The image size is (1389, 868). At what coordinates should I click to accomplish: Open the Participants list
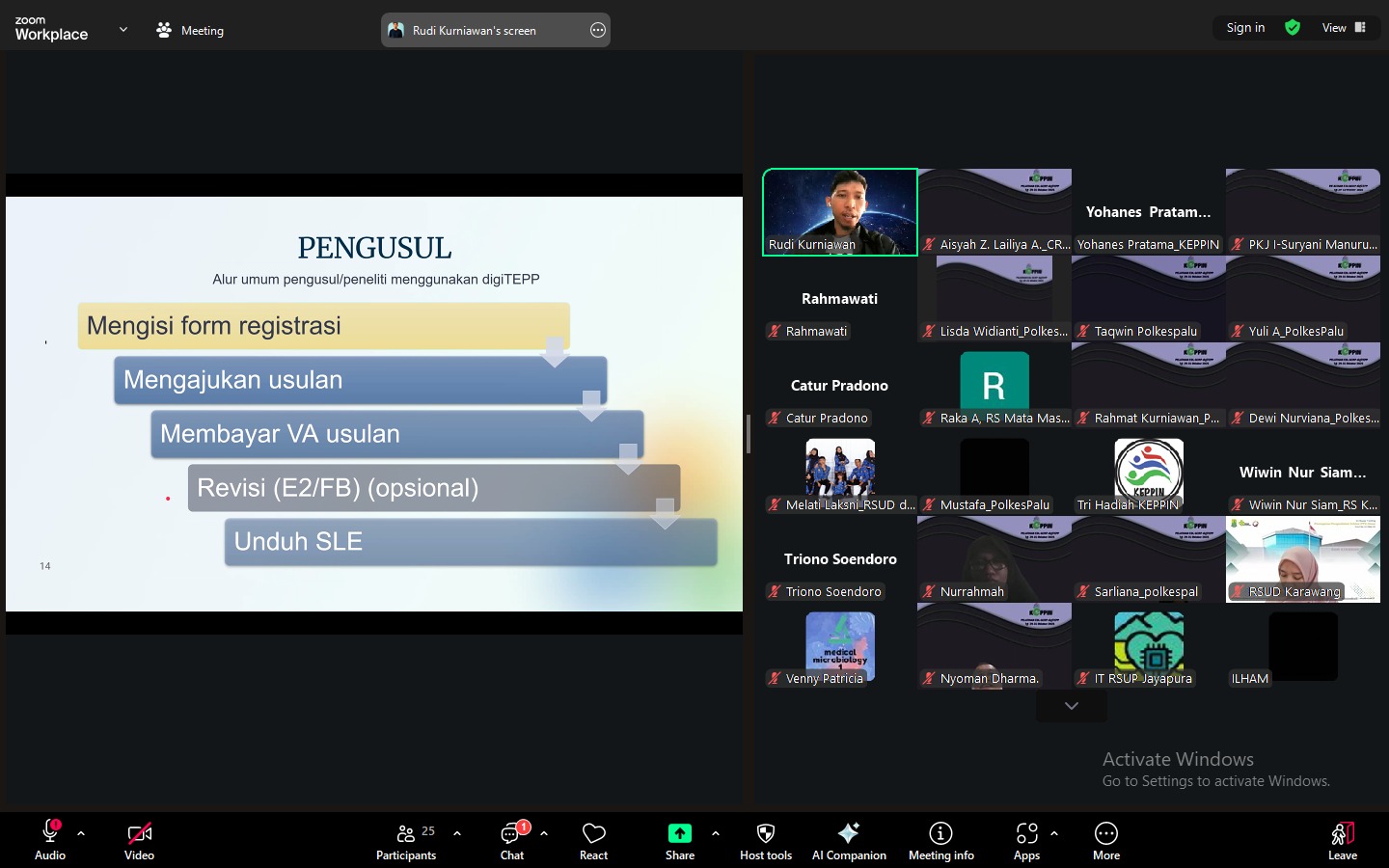click(406, 839)
